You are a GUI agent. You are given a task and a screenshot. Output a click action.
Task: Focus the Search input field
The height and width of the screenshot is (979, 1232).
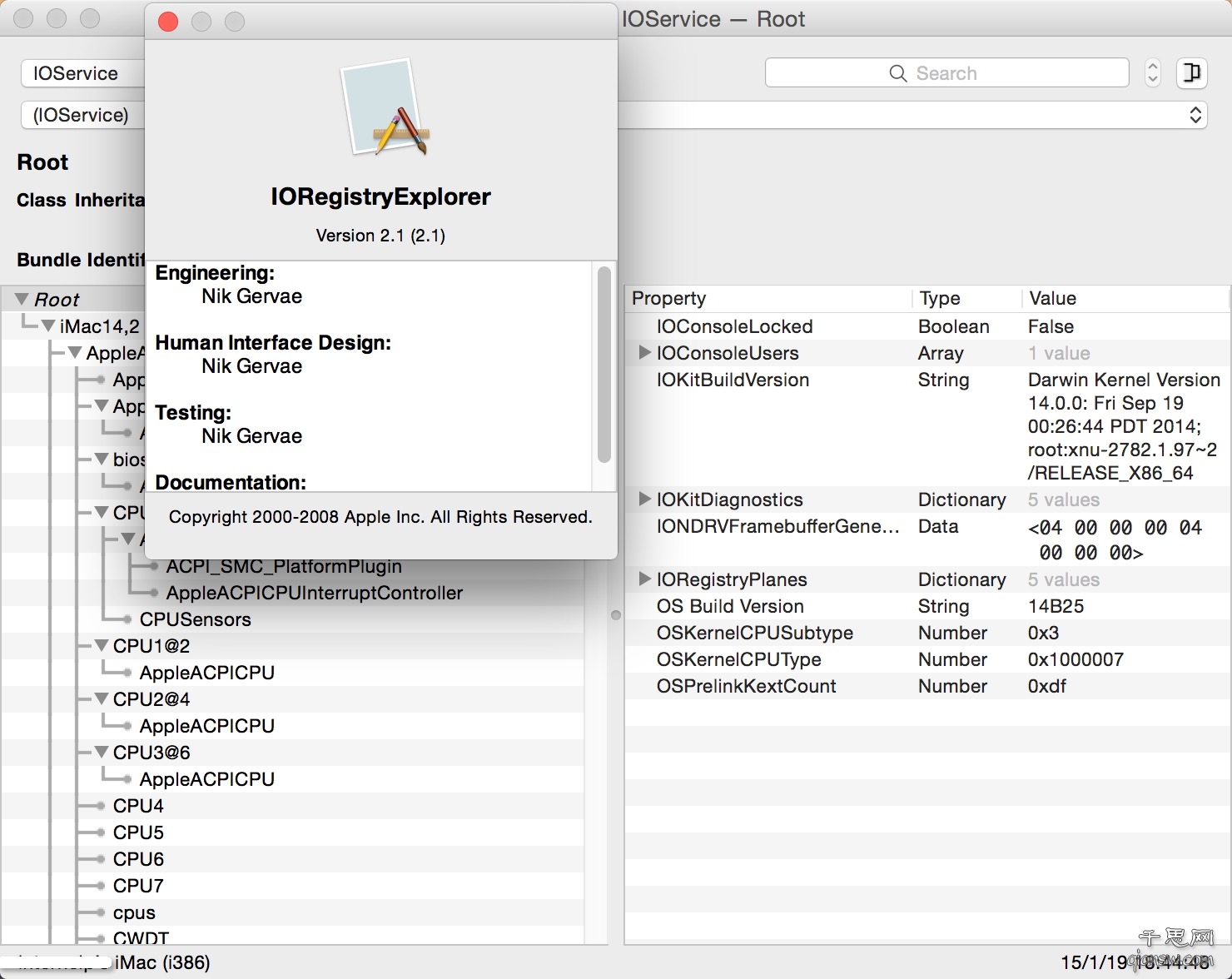tap(946, 73)
